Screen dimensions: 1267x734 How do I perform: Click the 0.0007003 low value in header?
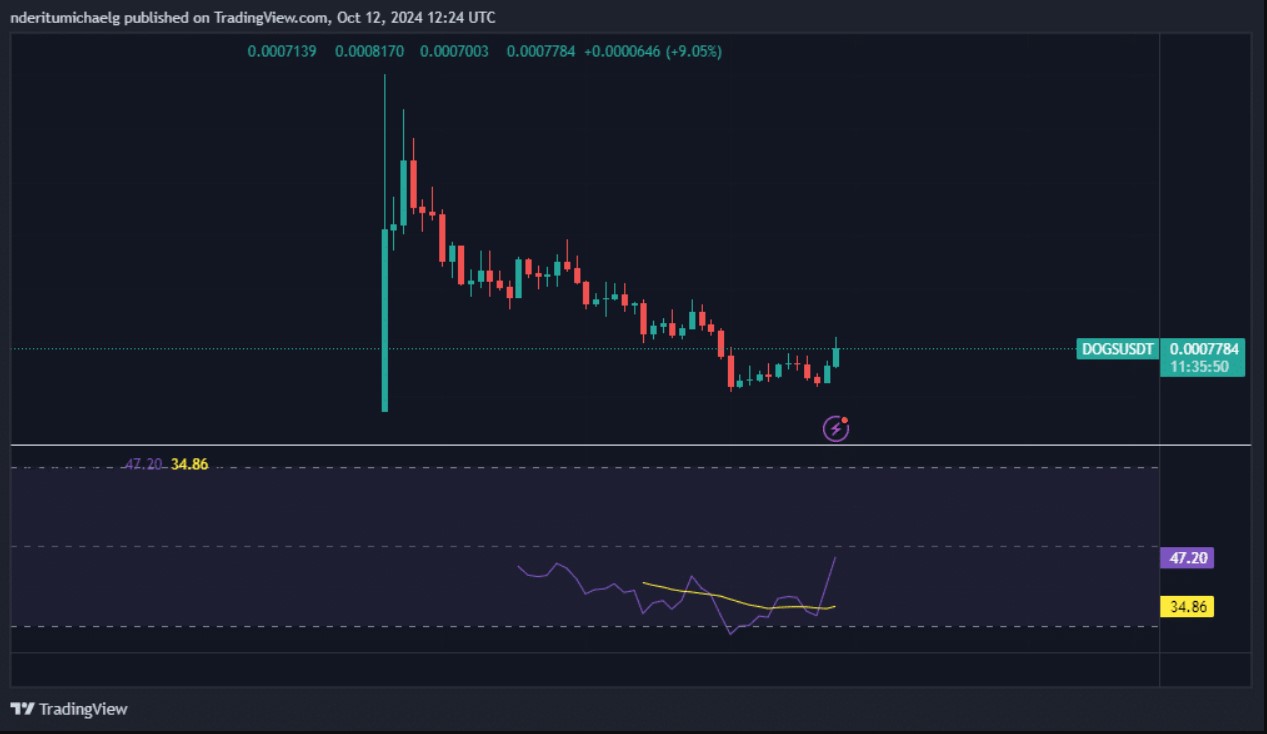(x=454, y=51)
